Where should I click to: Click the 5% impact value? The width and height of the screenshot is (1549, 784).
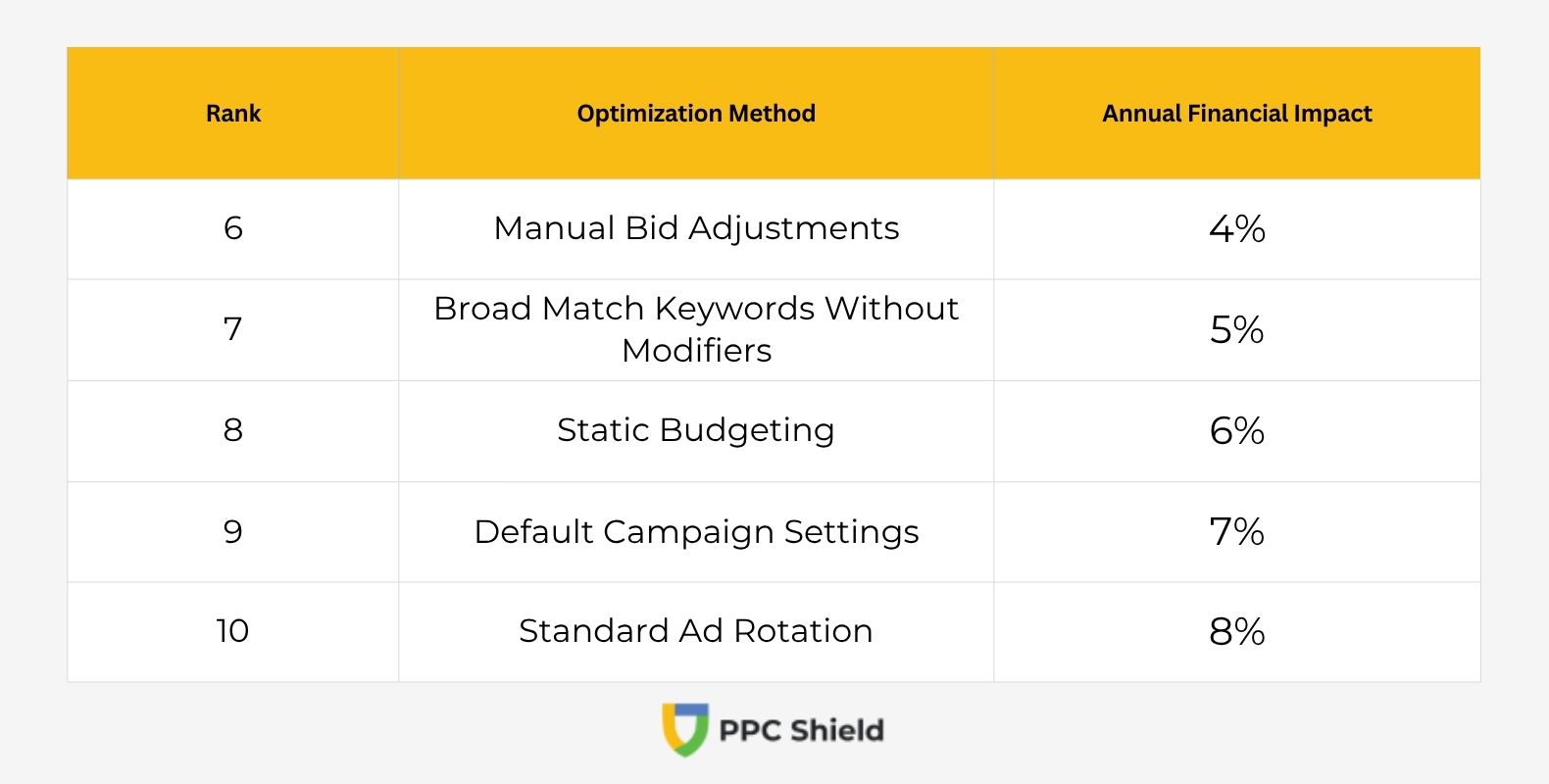1236,329
